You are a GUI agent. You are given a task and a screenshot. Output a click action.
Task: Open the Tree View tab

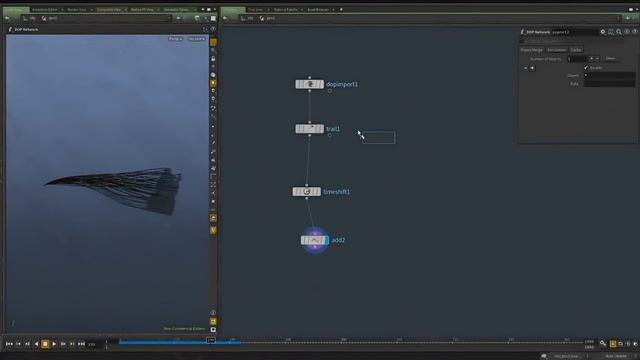click(x=256, y=9)
